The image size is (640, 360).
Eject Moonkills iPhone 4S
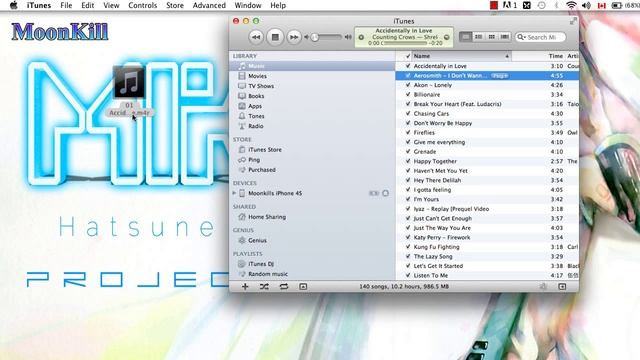[385, 193]
